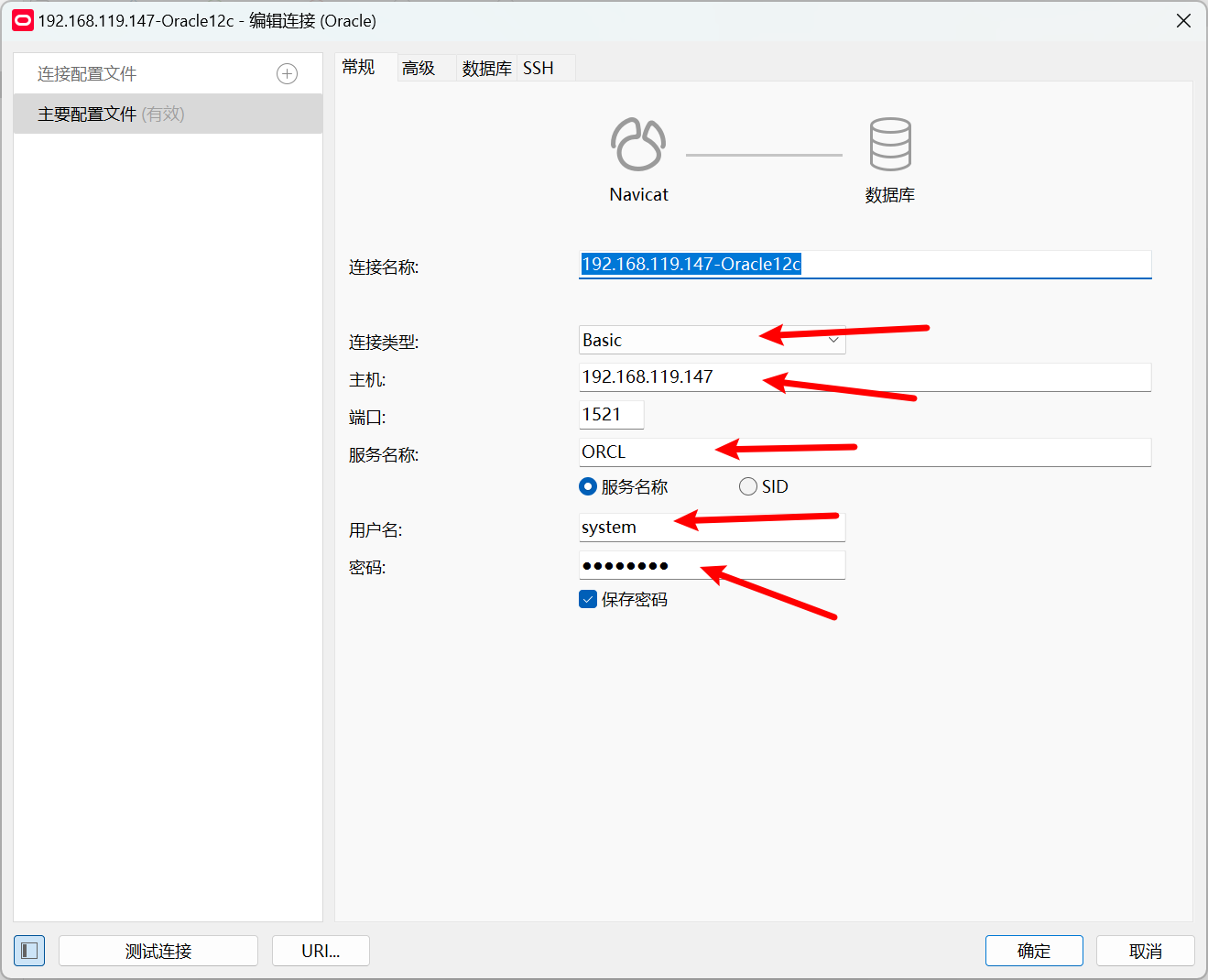Click the 用户名 field showing system
The image size is (1208, 980).
[x=712, y=528]
